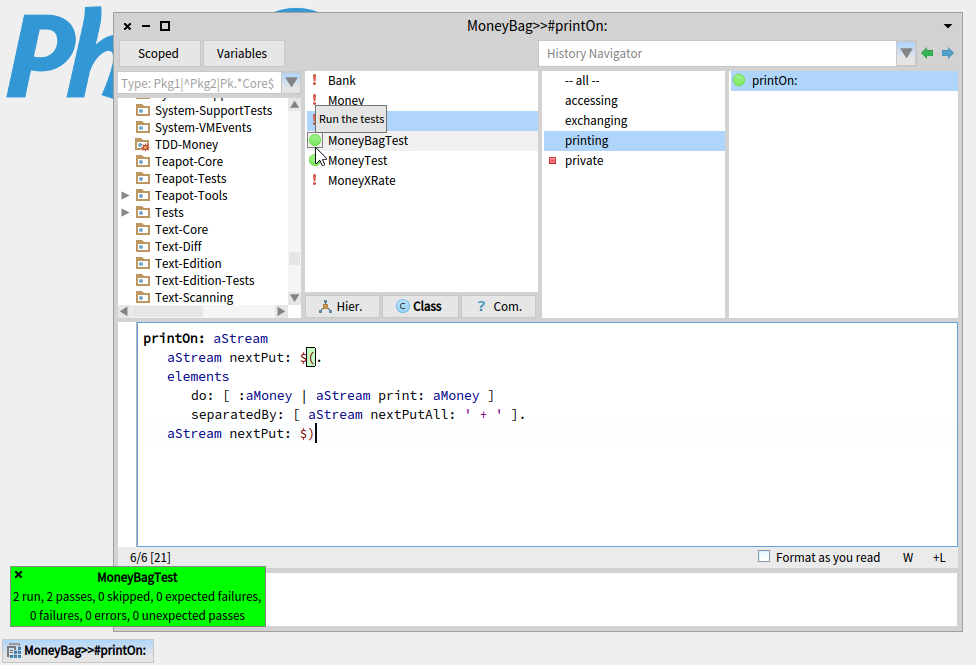This screenshot has height=665, width=976.
Task: Click the Text-Scanning package icon
Action: (143, 298)
